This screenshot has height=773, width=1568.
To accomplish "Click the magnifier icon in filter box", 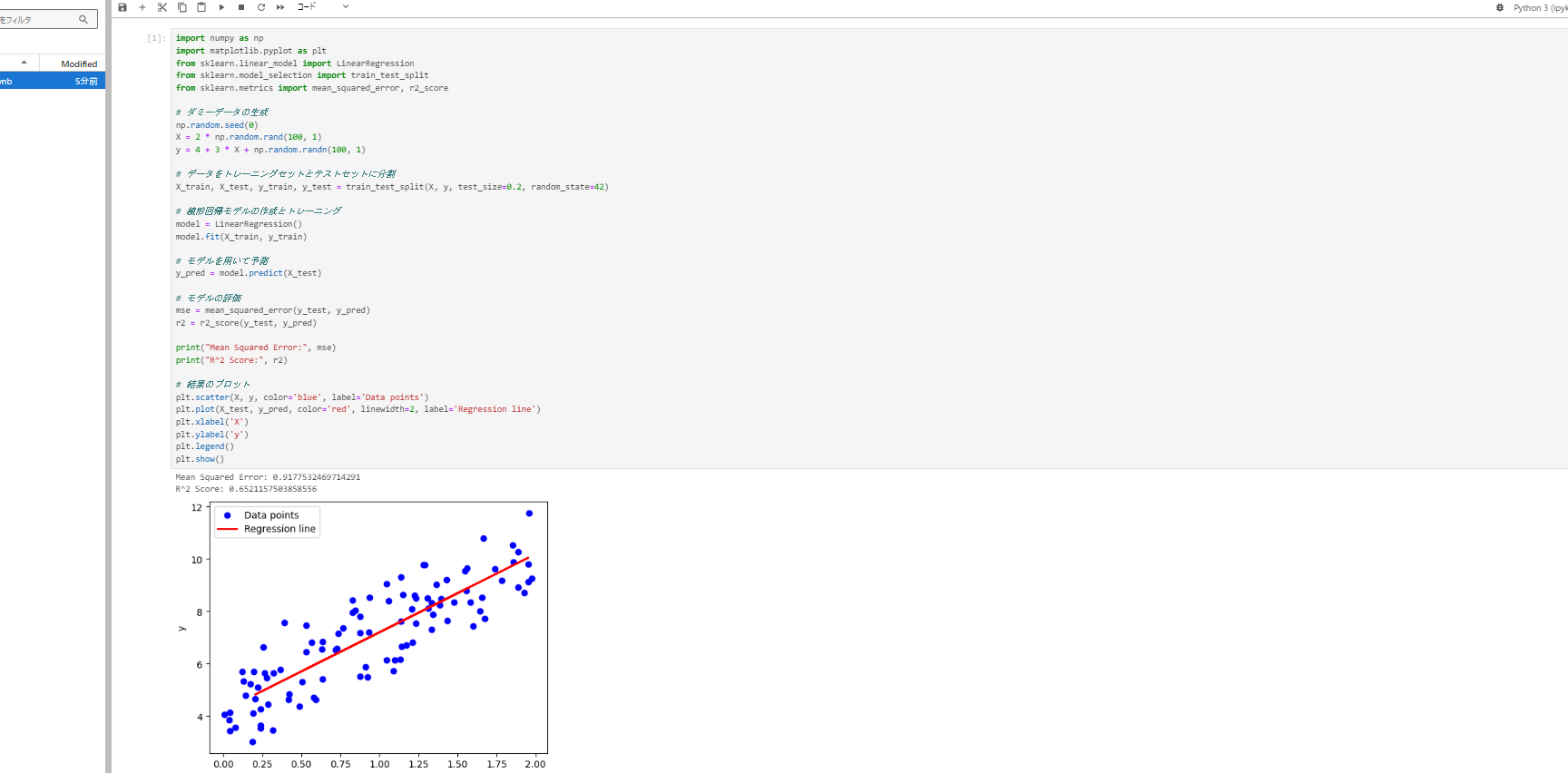I will (83, 19).
